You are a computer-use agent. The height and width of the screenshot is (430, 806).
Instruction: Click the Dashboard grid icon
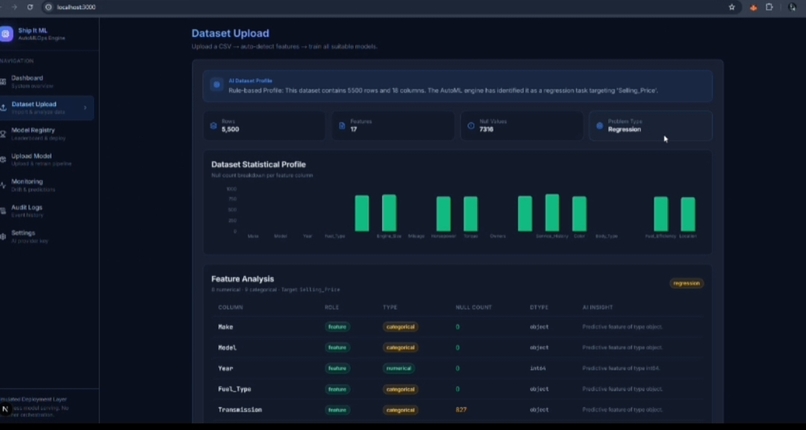tap(3, 82)
